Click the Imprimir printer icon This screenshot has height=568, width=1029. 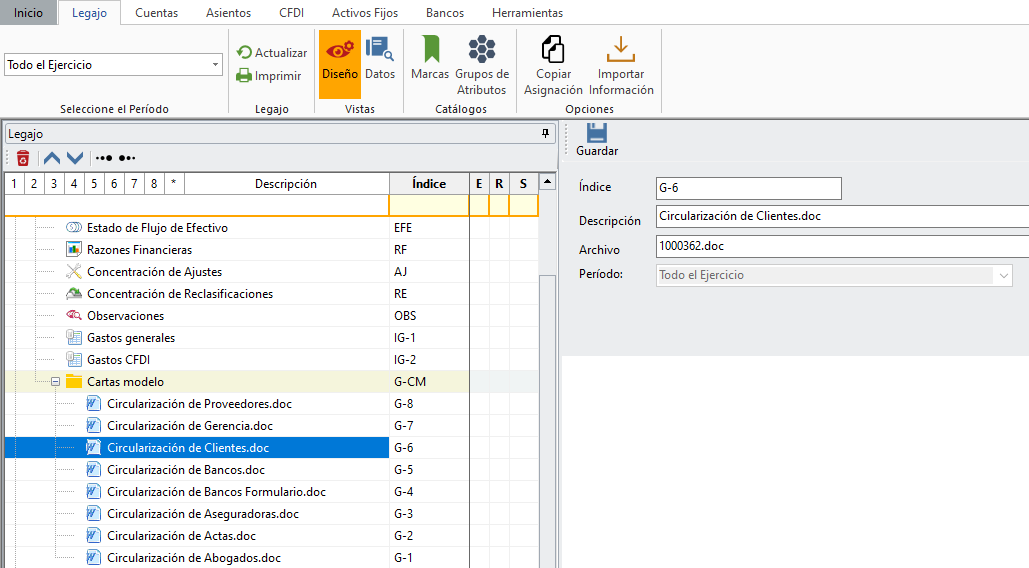pyautogui.click(x=244, y=75)
